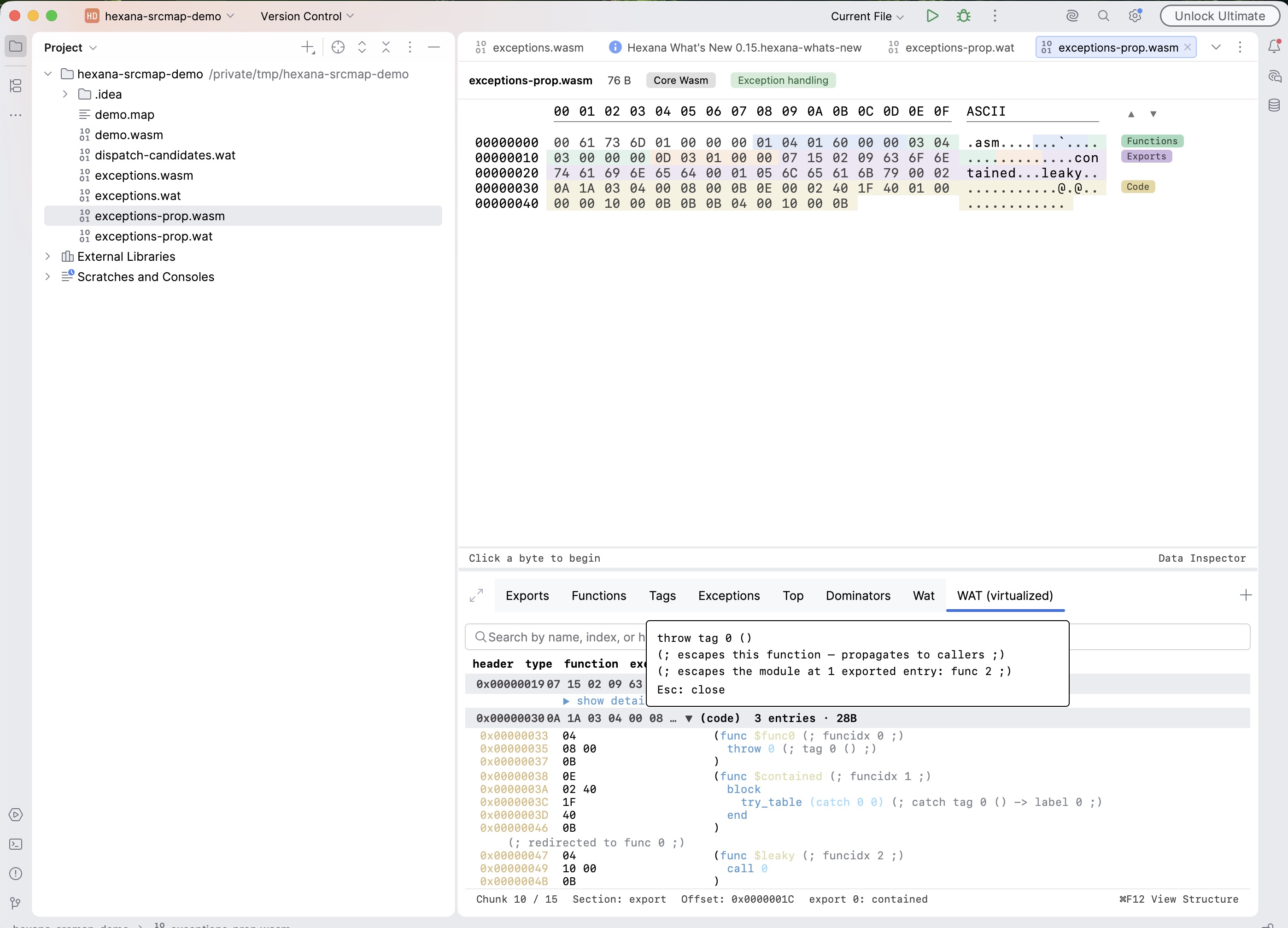The height and width of the screenshot is (928, 1288).
Task: Expand the bottom panel to full size
Action: 476,595
